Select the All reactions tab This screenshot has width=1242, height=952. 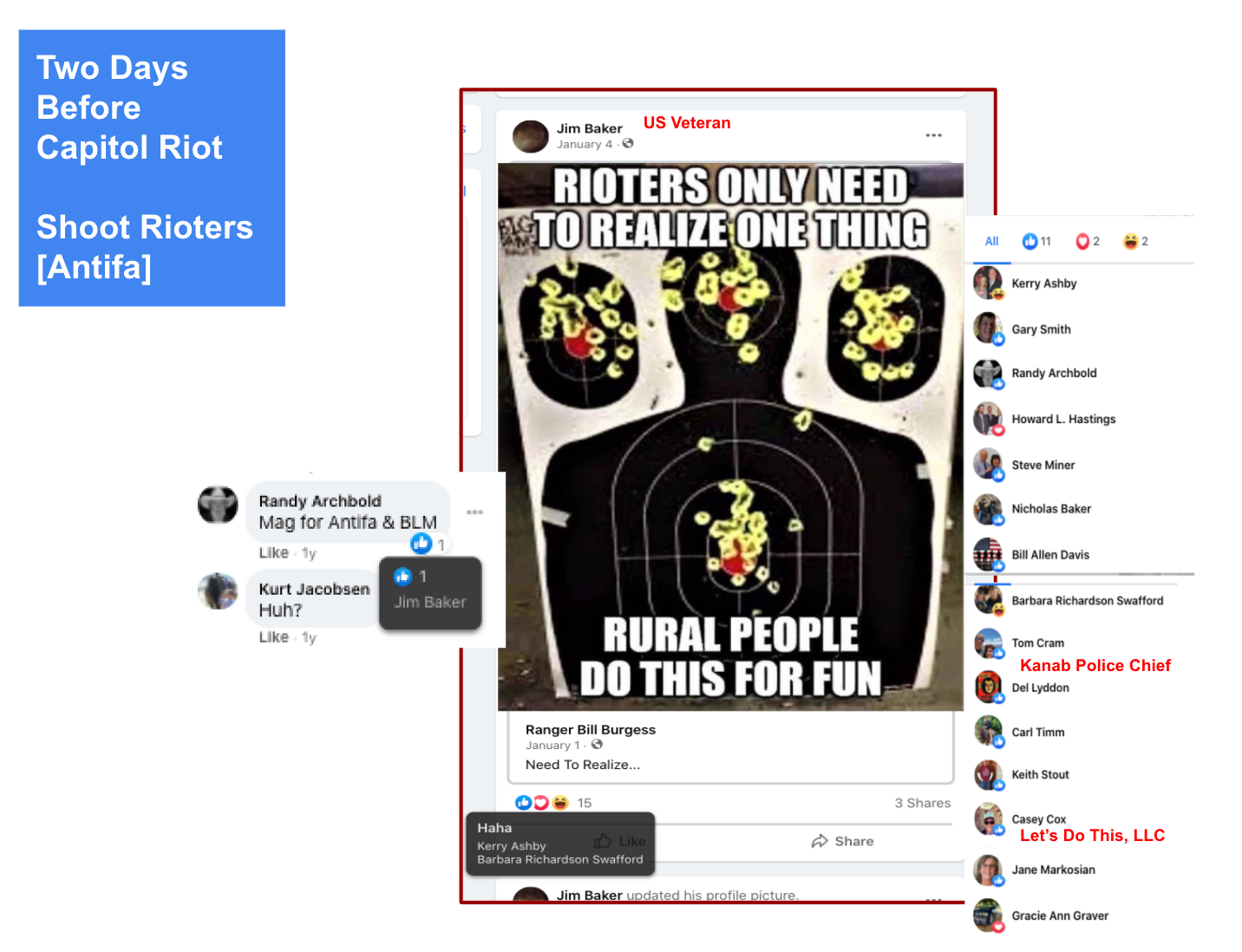(991, 242)
